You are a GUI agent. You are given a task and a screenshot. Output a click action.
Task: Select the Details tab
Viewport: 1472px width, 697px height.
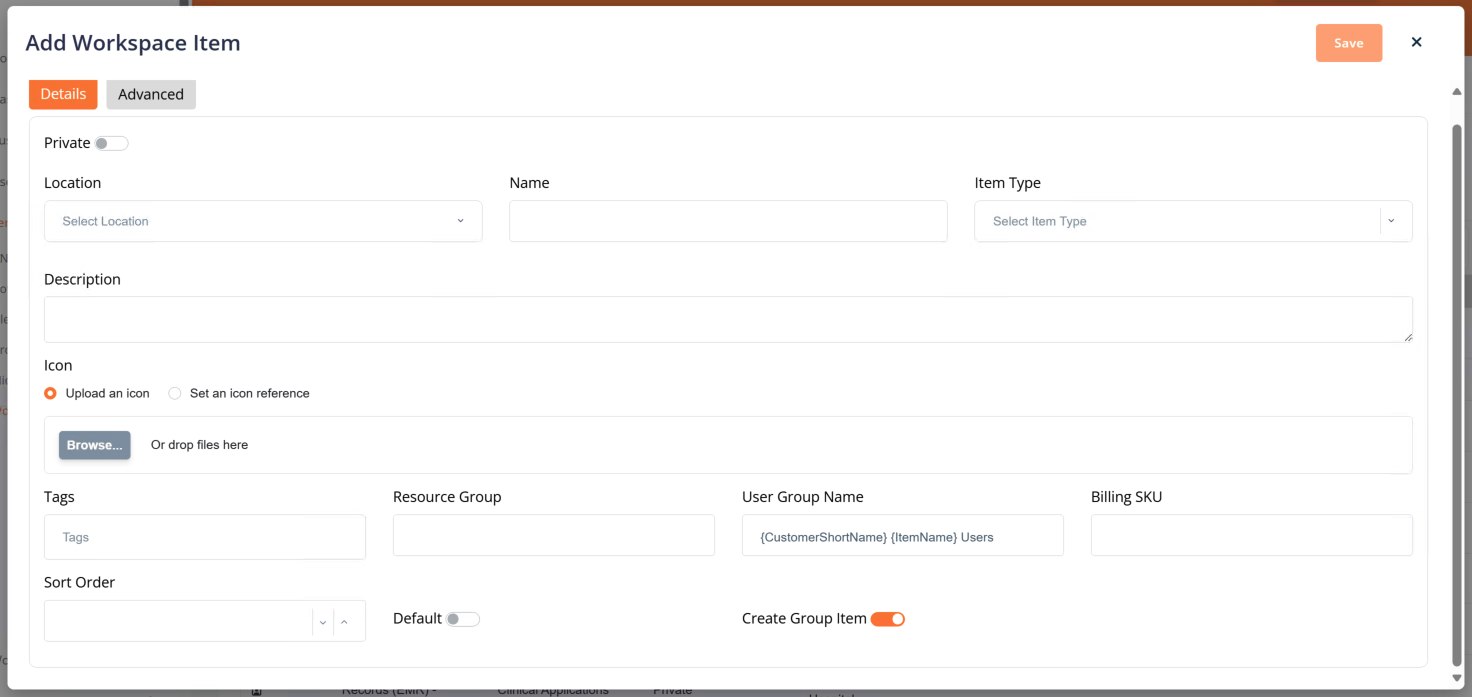click(63, 94)
